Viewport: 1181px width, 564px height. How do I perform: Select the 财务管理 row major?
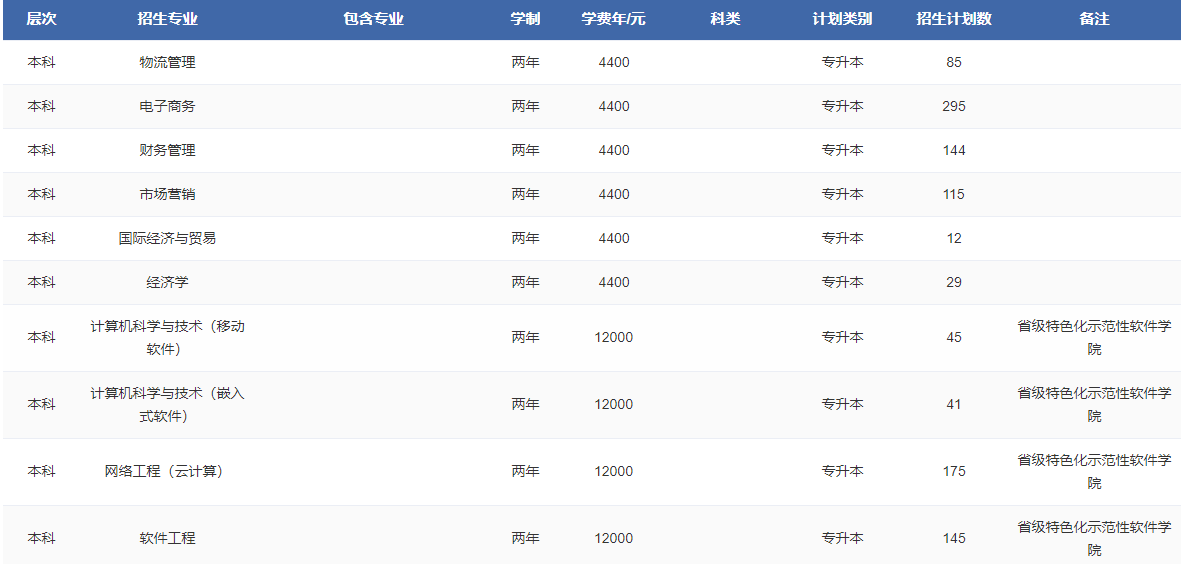coord(167,150)
